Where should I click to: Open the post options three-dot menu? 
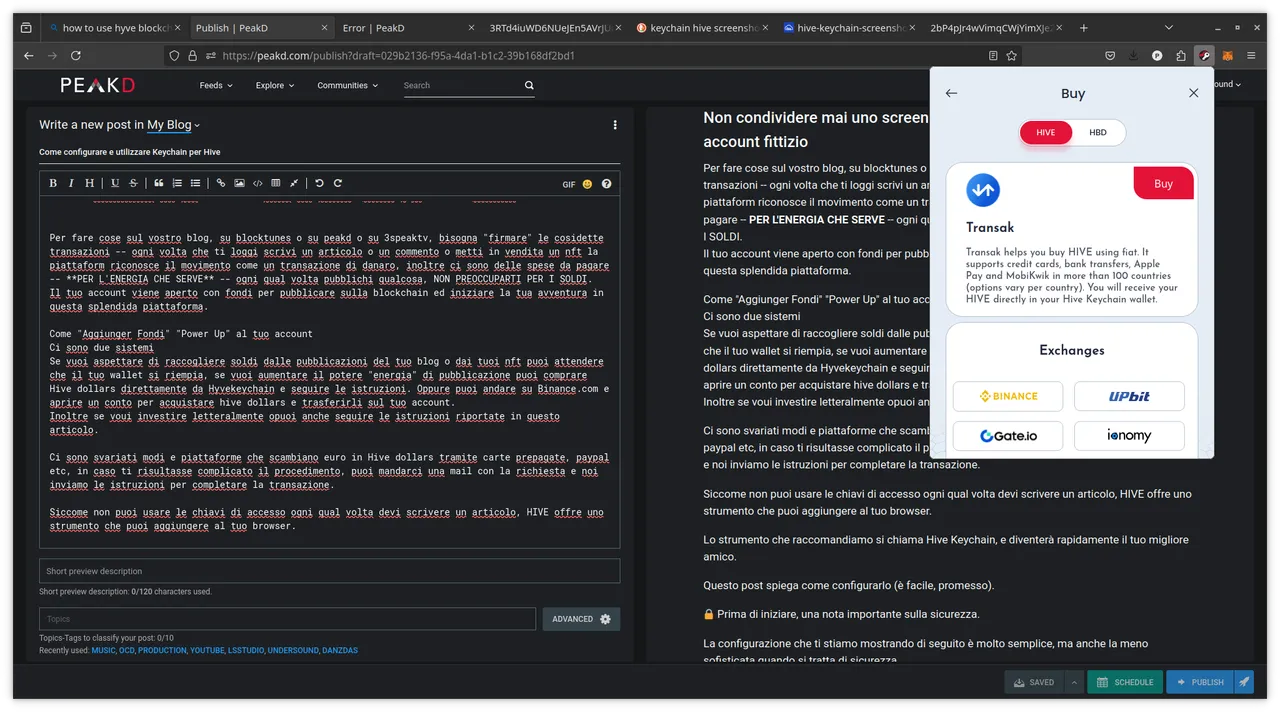(615, 125)
